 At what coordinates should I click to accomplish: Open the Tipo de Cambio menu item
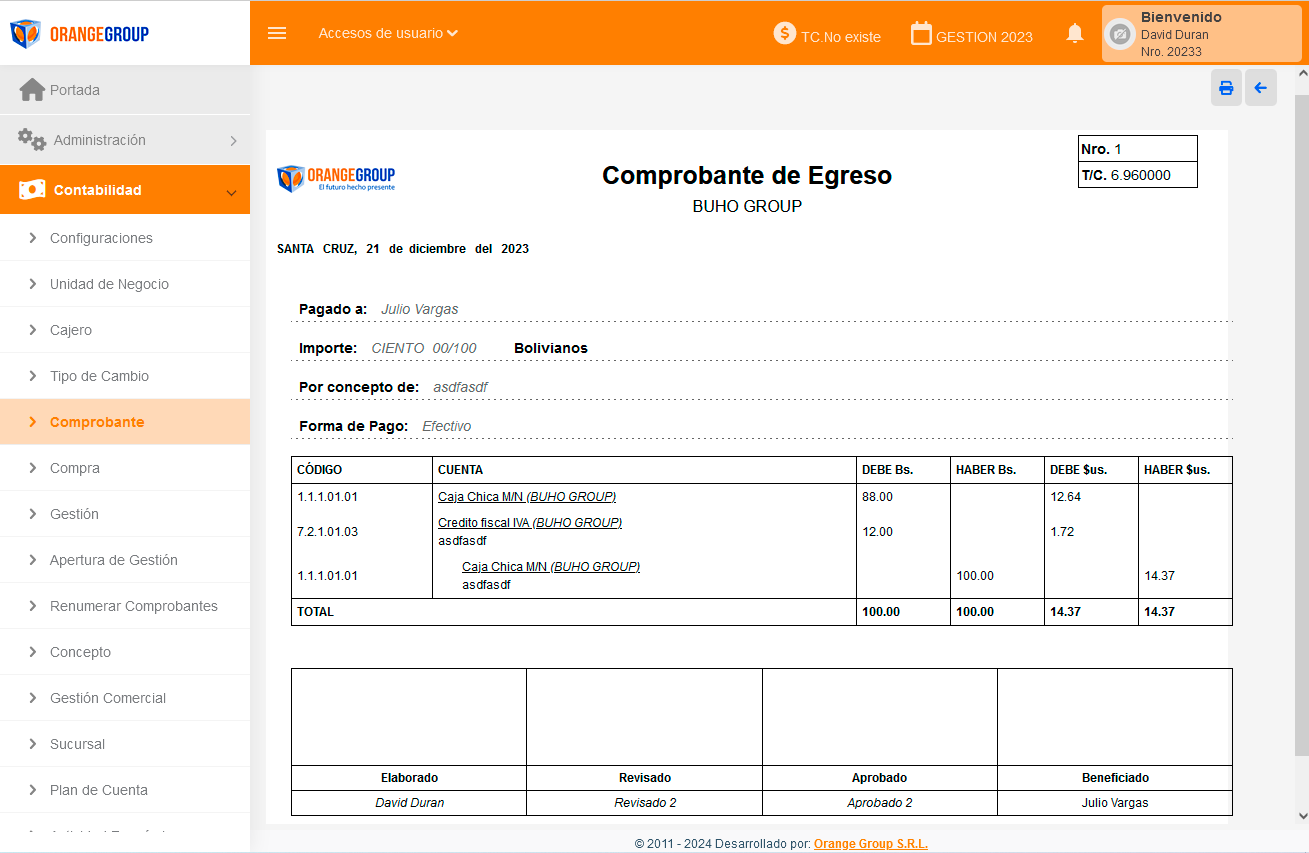pyautogui.click(x=99, y=376)
